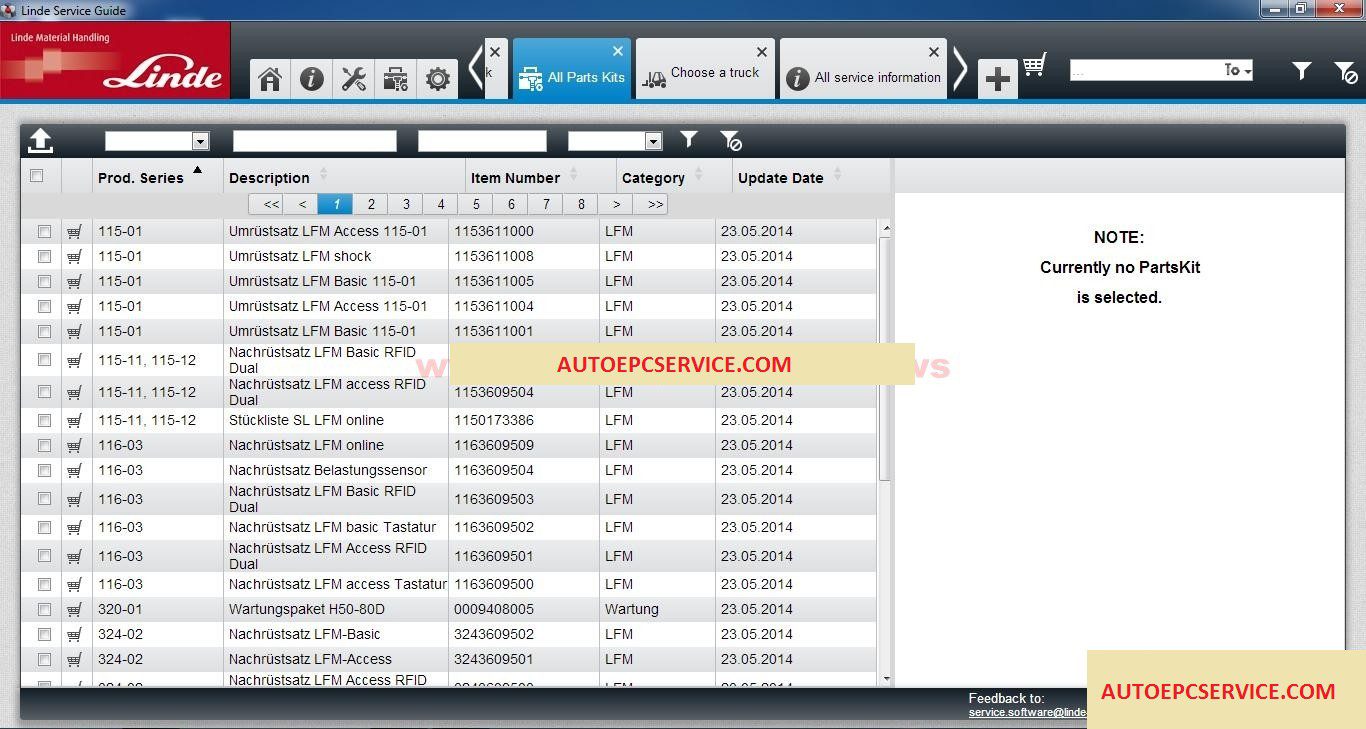Check the checkbox for Wartungspaket H50-80D

click(44, 609)
